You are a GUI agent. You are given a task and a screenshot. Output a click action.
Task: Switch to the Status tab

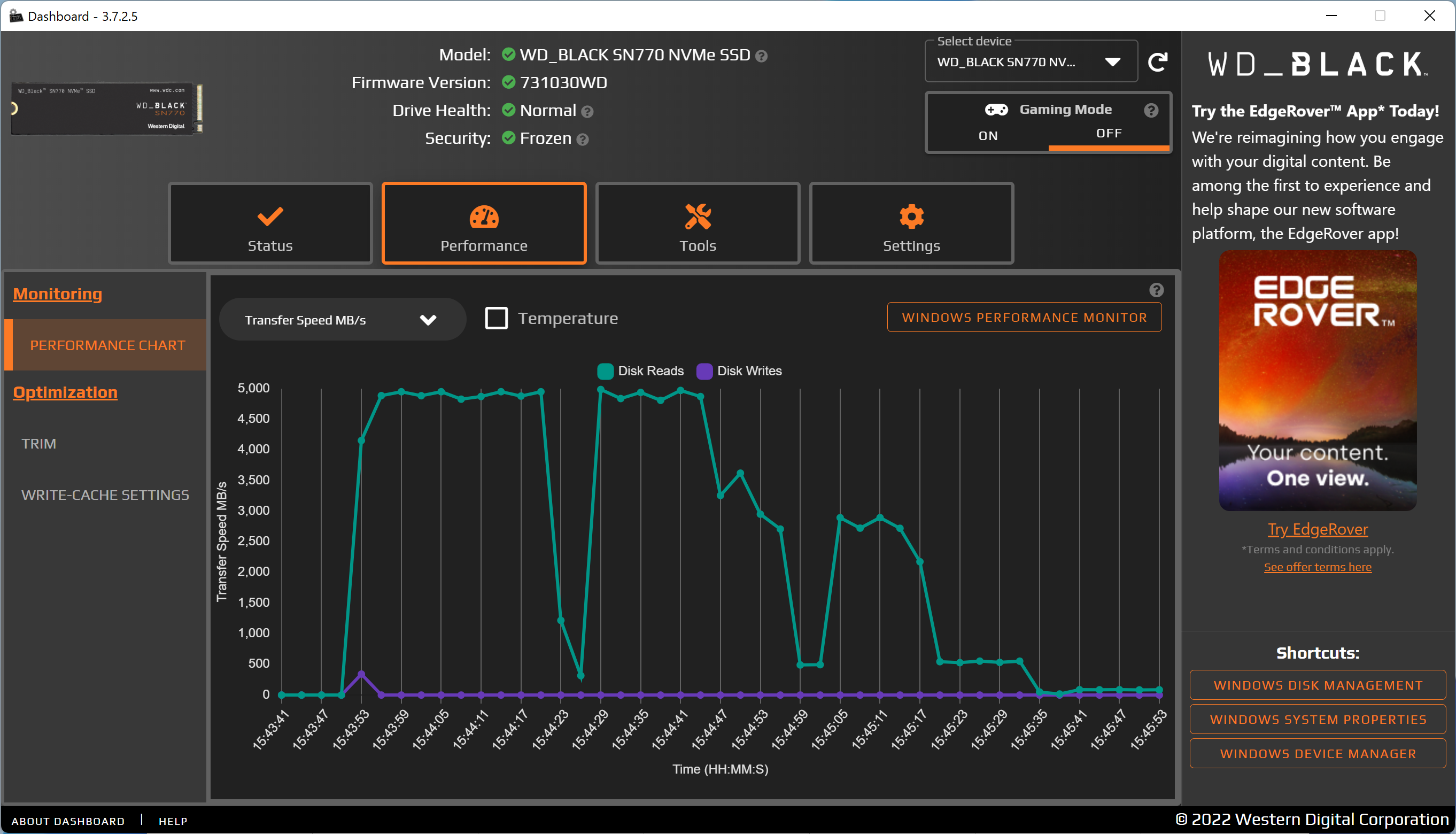point(270,223)
